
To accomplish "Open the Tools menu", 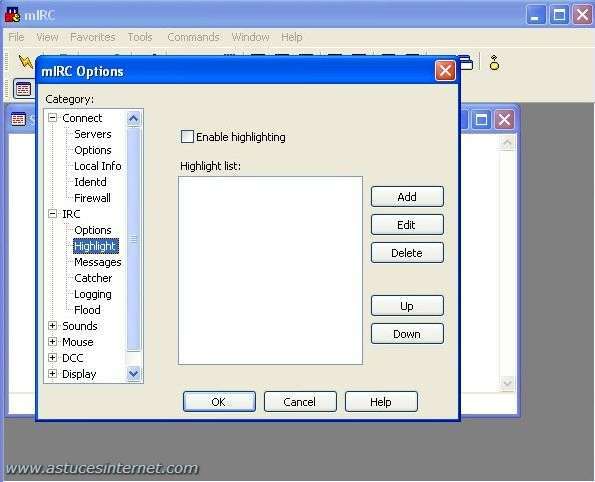I will click(140, 37).
